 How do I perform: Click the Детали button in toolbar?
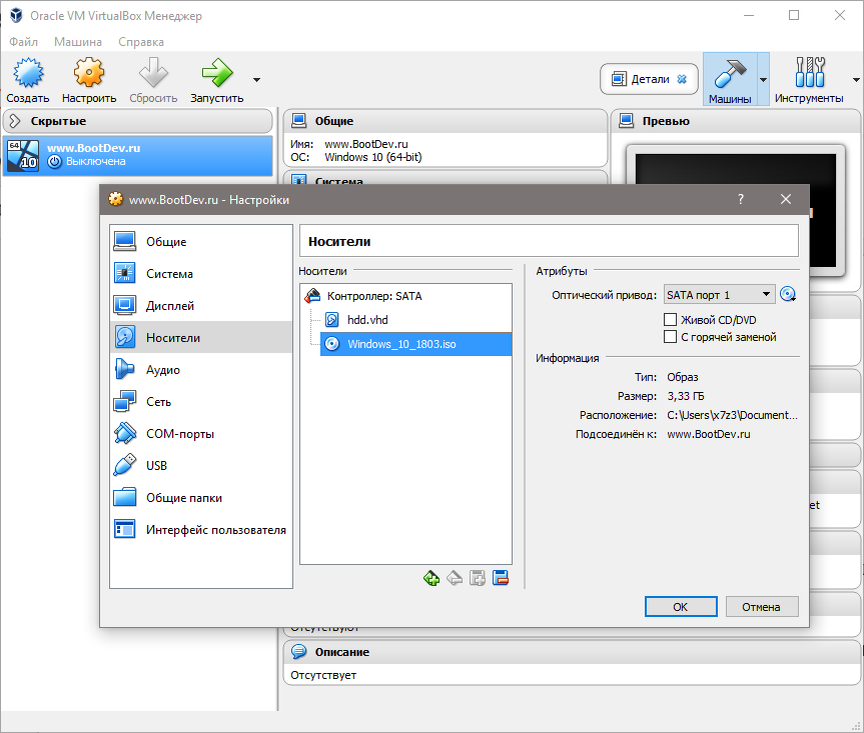click(x=649, y=79)
